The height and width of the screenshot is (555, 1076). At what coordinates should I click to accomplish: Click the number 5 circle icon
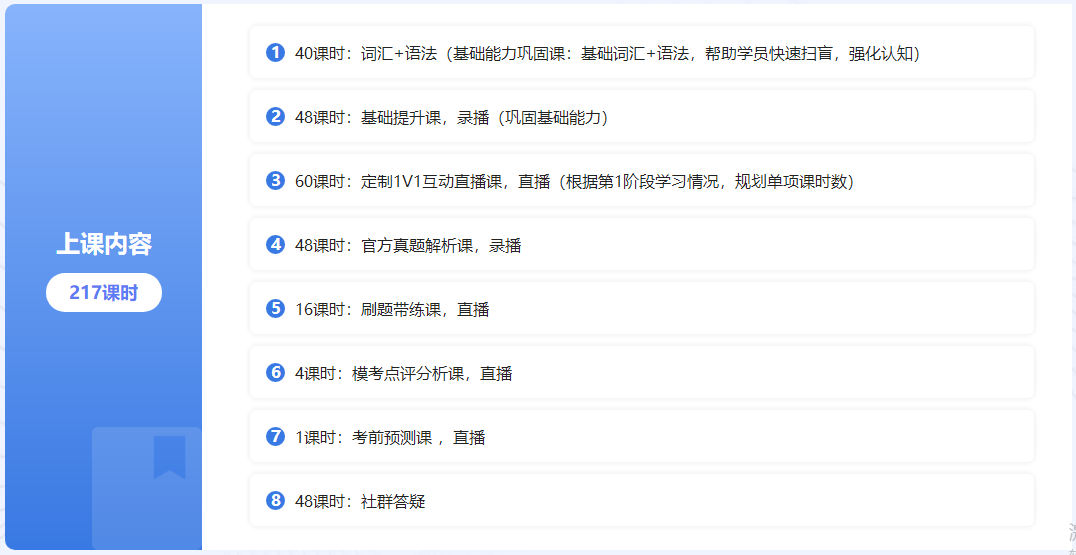[276, 309]
